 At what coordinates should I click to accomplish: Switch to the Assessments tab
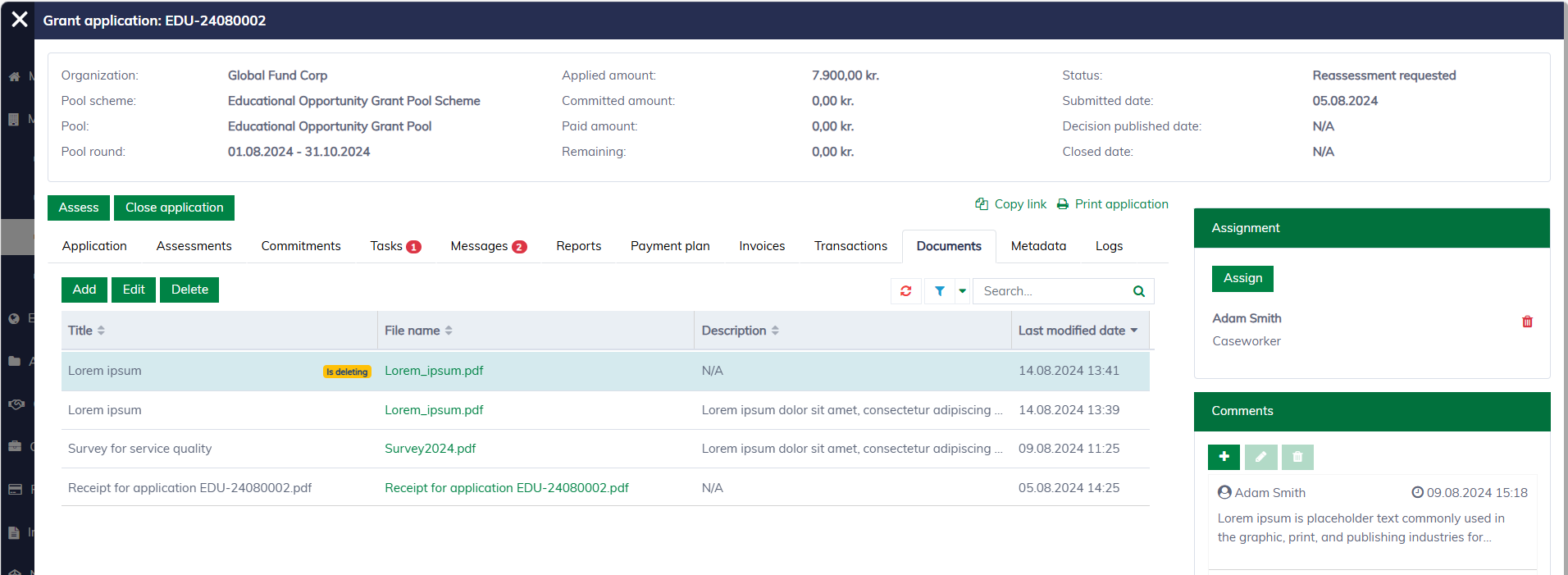[x=194, y=246]
